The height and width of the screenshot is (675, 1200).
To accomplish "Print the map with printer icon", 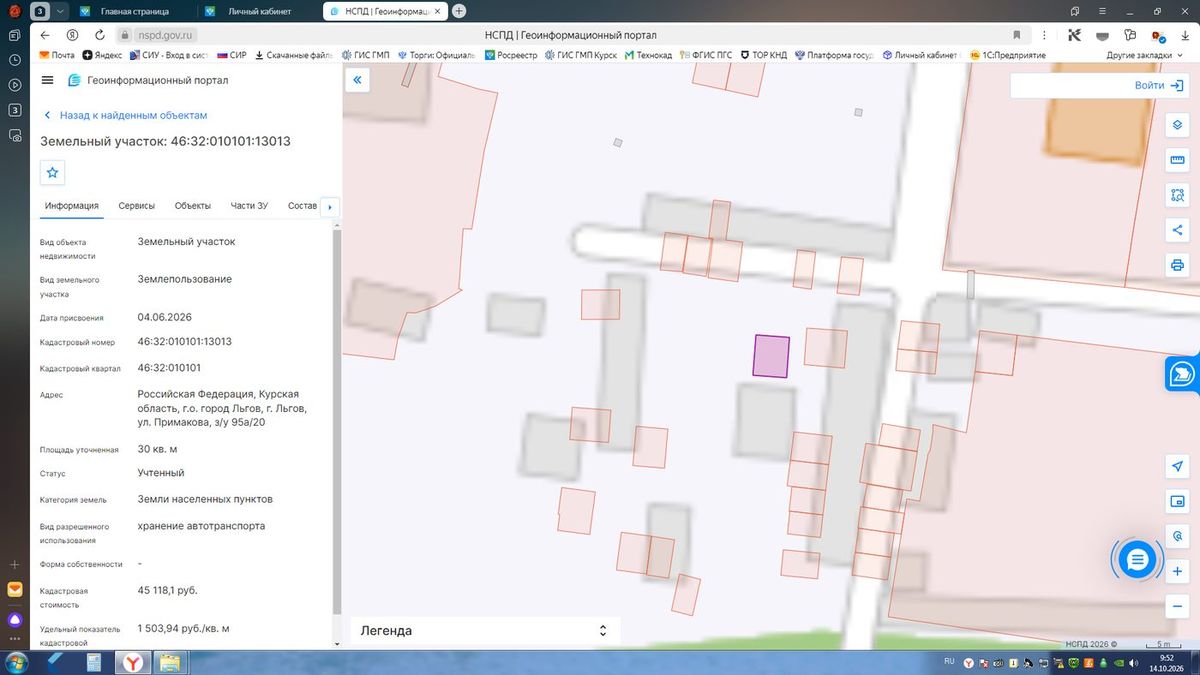I will click(1177, 265).
